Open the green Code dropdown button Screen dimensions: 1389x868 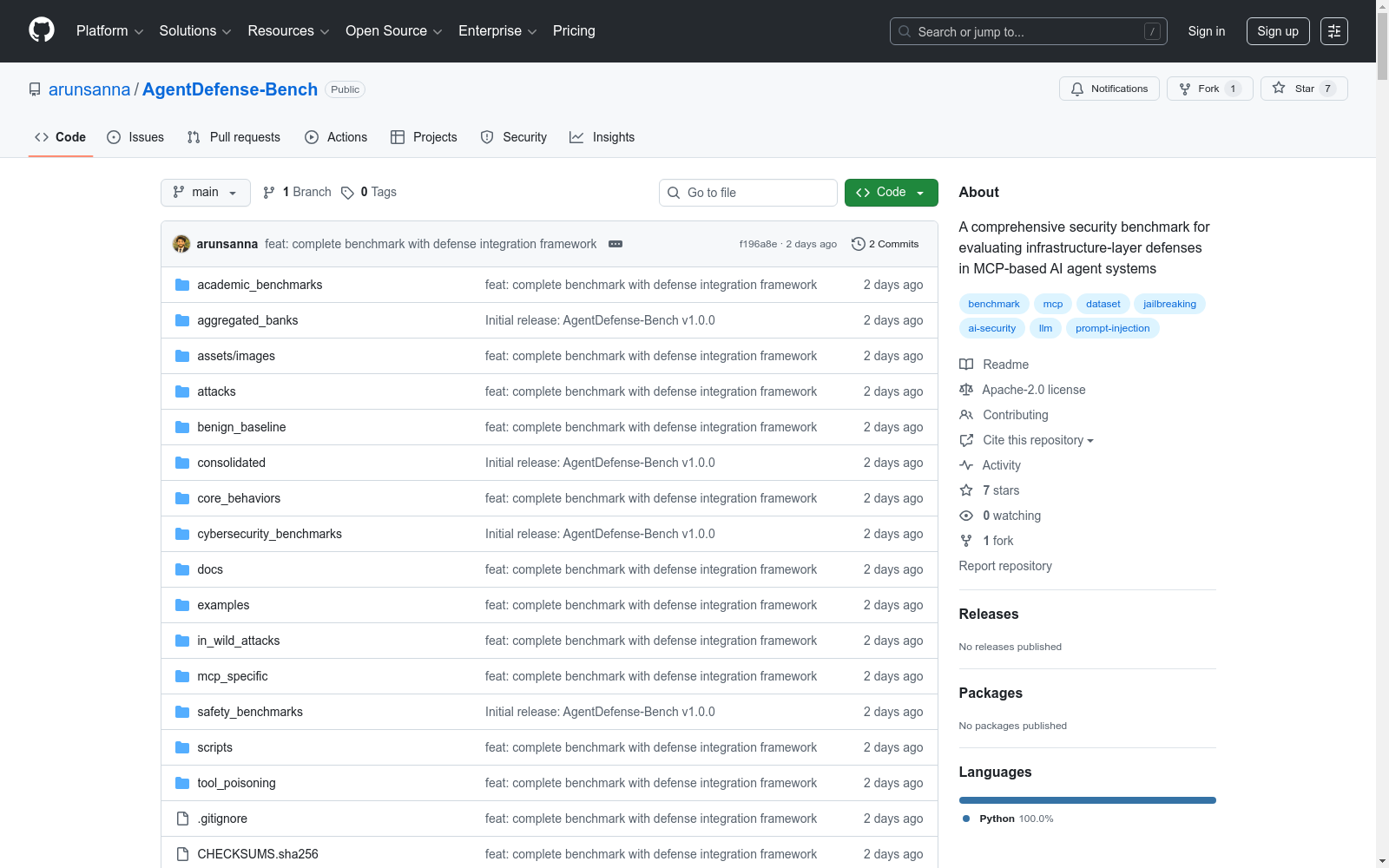892,193
